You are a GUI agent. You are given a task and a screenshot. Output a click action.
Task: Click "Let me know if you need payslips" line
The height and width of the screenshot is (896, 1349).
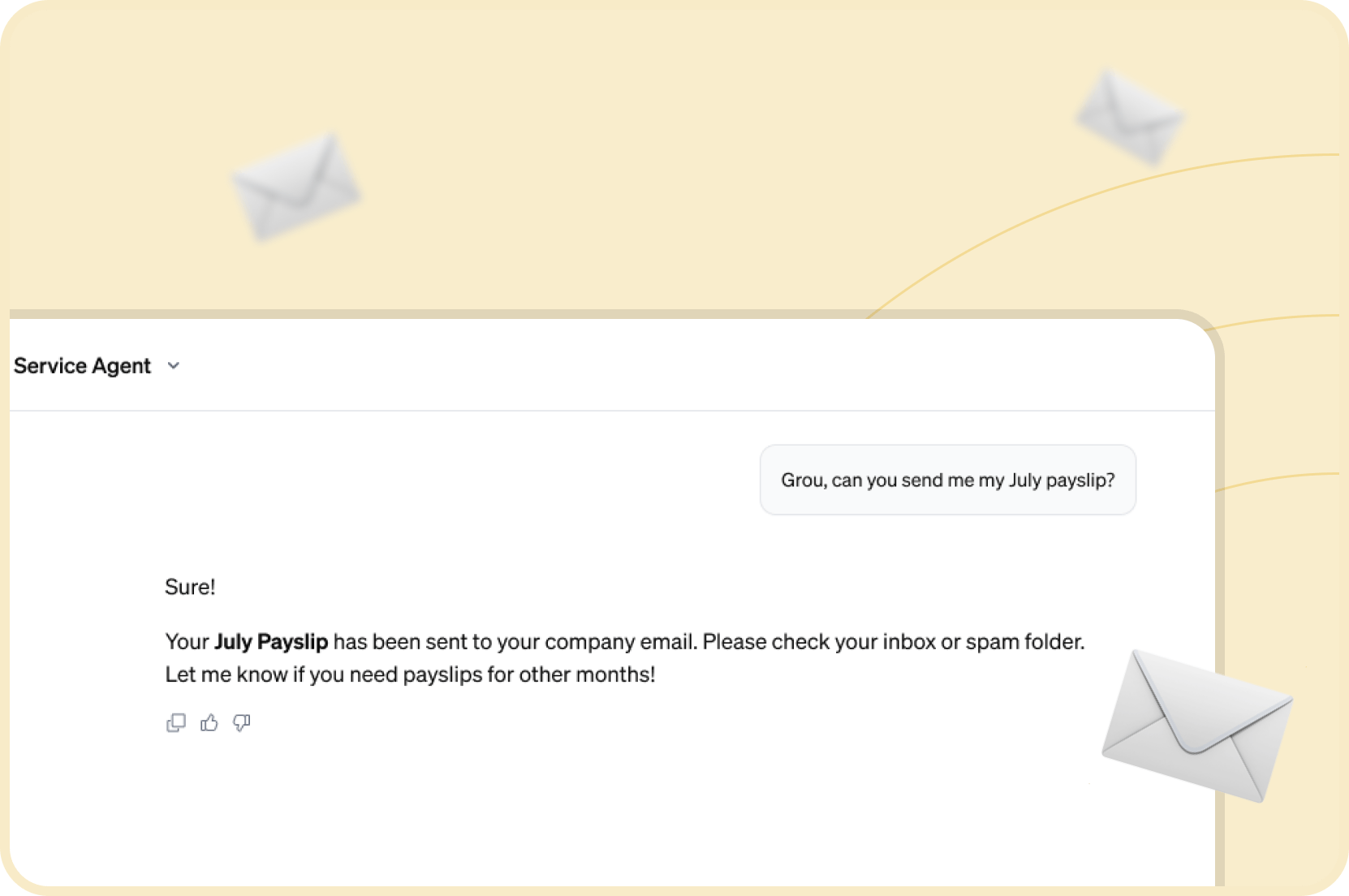click(x=325, y=674)
